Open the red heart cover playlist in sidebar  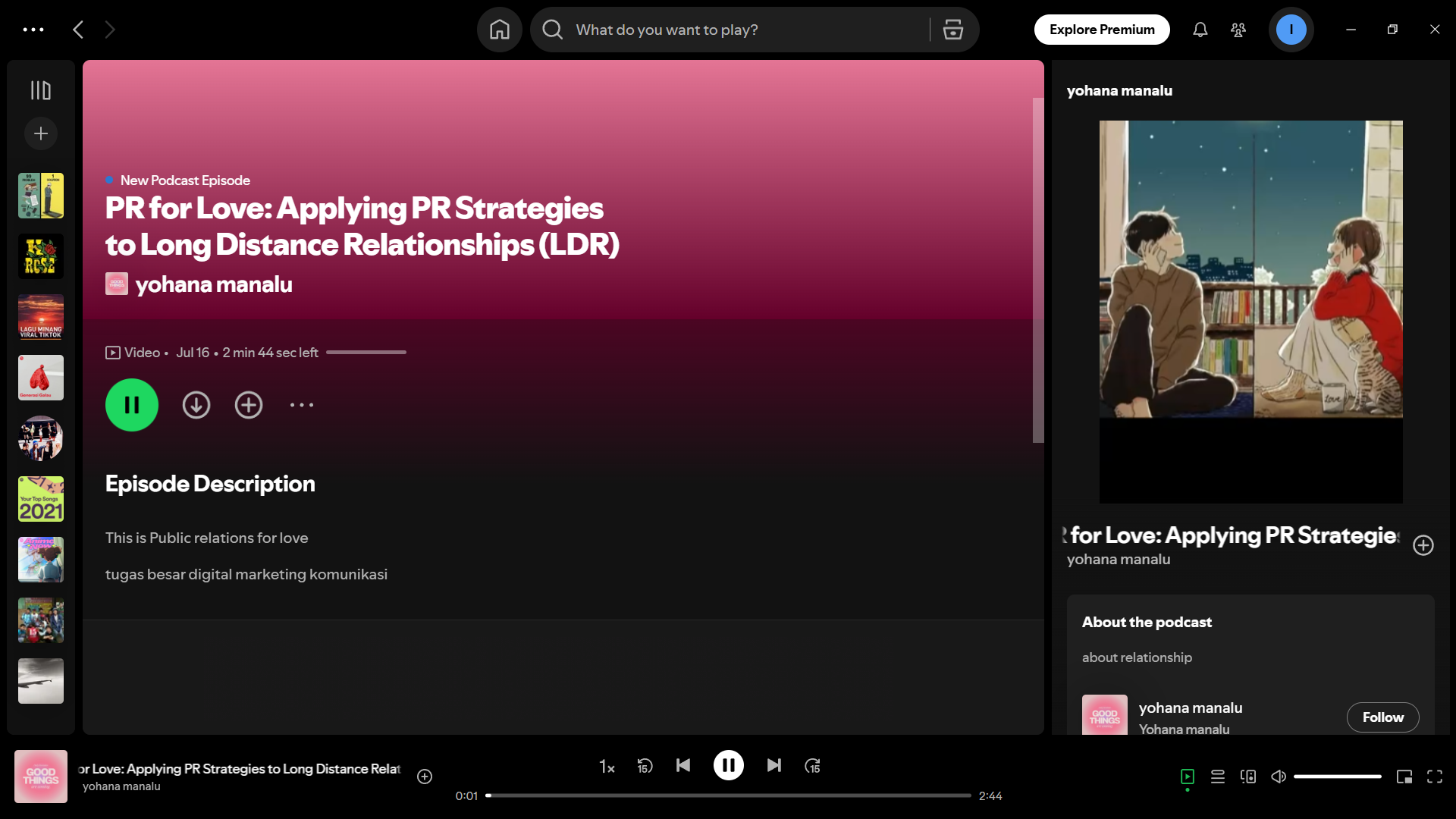click(x=41, y=378)
